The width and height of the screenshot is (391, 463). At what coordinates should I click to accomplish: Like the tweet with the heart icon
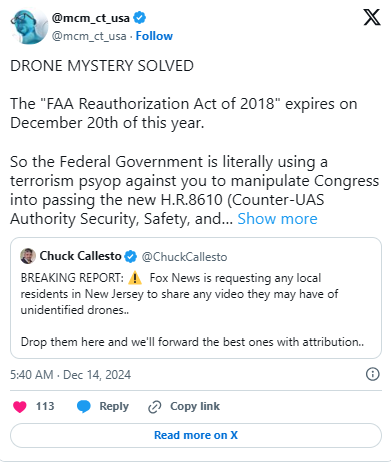20,407
